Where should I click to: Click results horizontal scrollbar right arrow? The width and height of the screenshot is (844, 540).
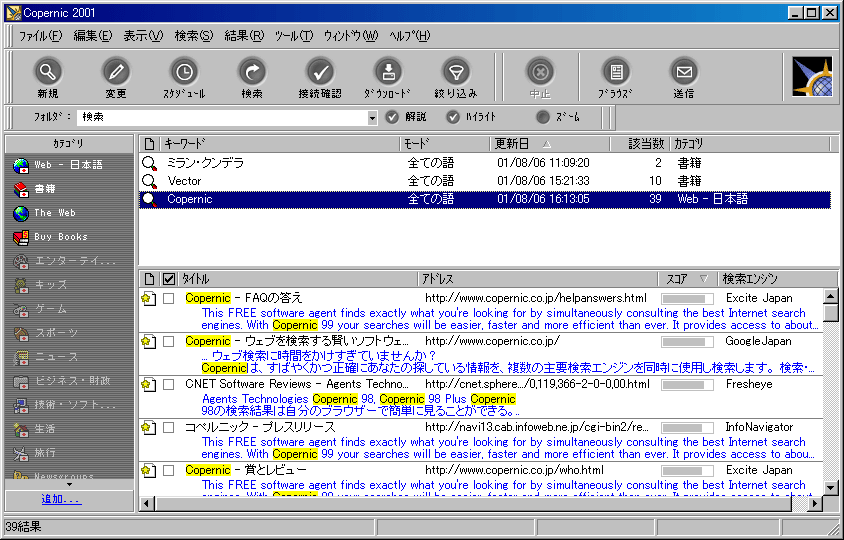(x=815, y=504)
